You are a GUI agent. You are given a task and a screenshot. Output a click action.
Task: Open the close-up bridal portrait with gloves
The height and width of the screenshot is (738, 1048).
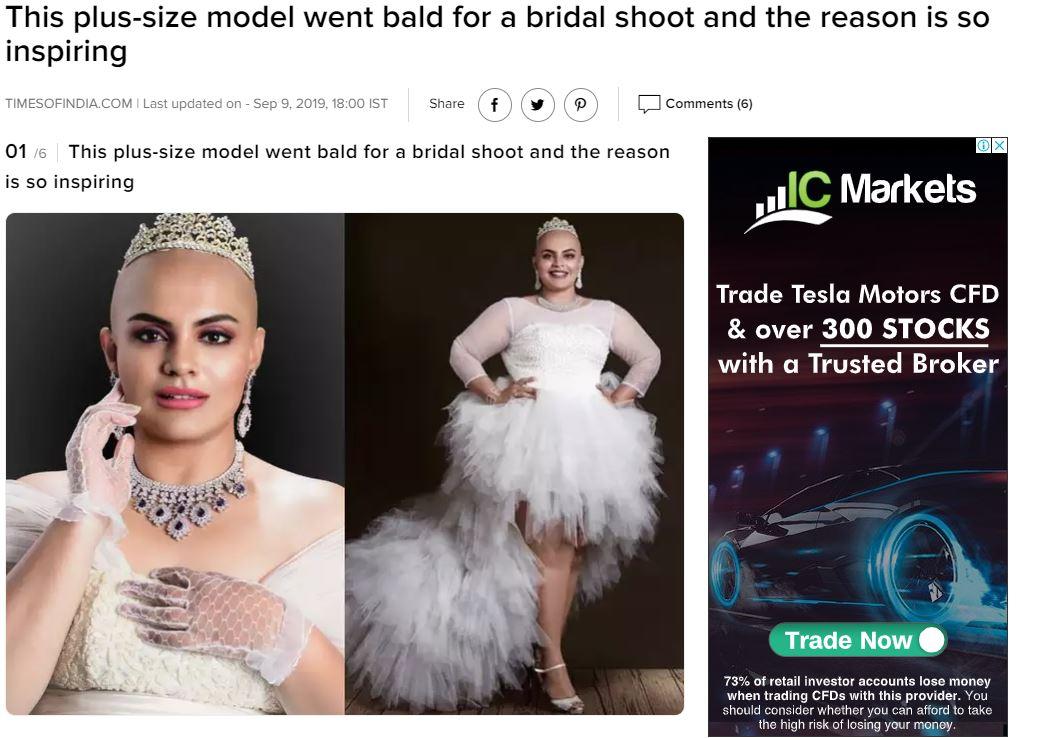click(175, 464)
